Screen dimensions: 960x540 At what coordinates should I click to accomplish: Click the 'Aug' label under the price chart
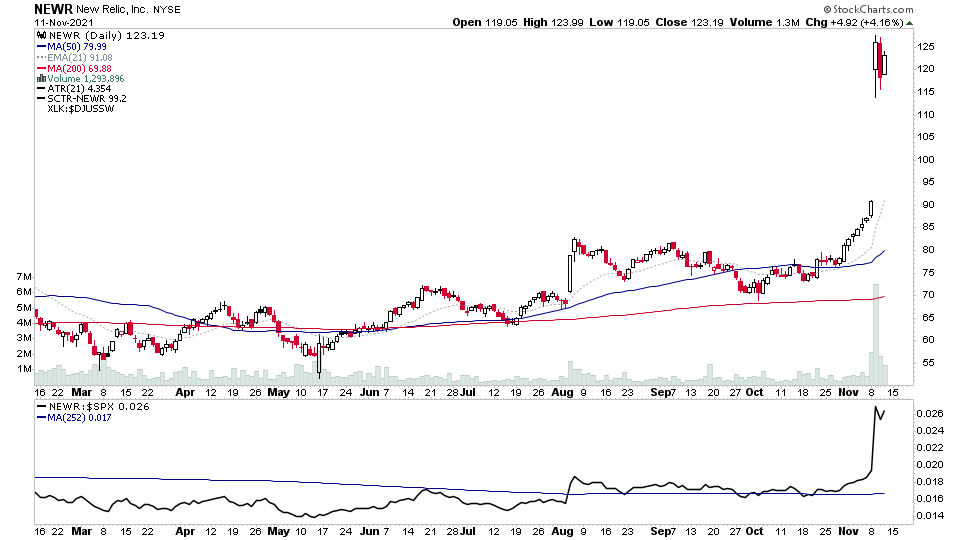(561, 392)
